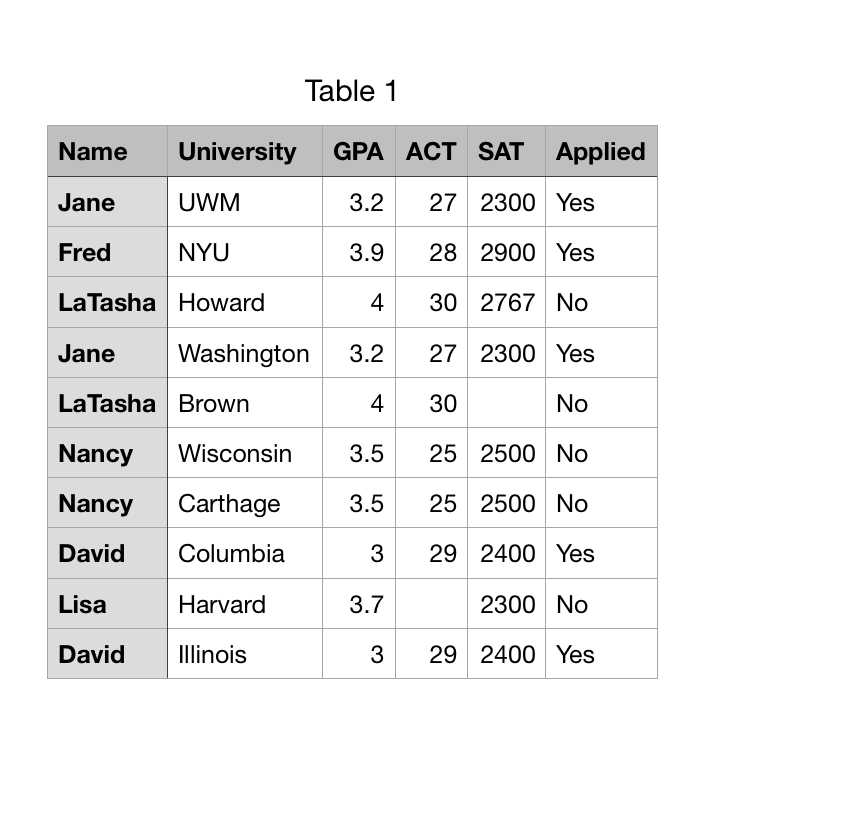854x822 pixels.
Task: Select the Name column header
Action: click(107, 151)
